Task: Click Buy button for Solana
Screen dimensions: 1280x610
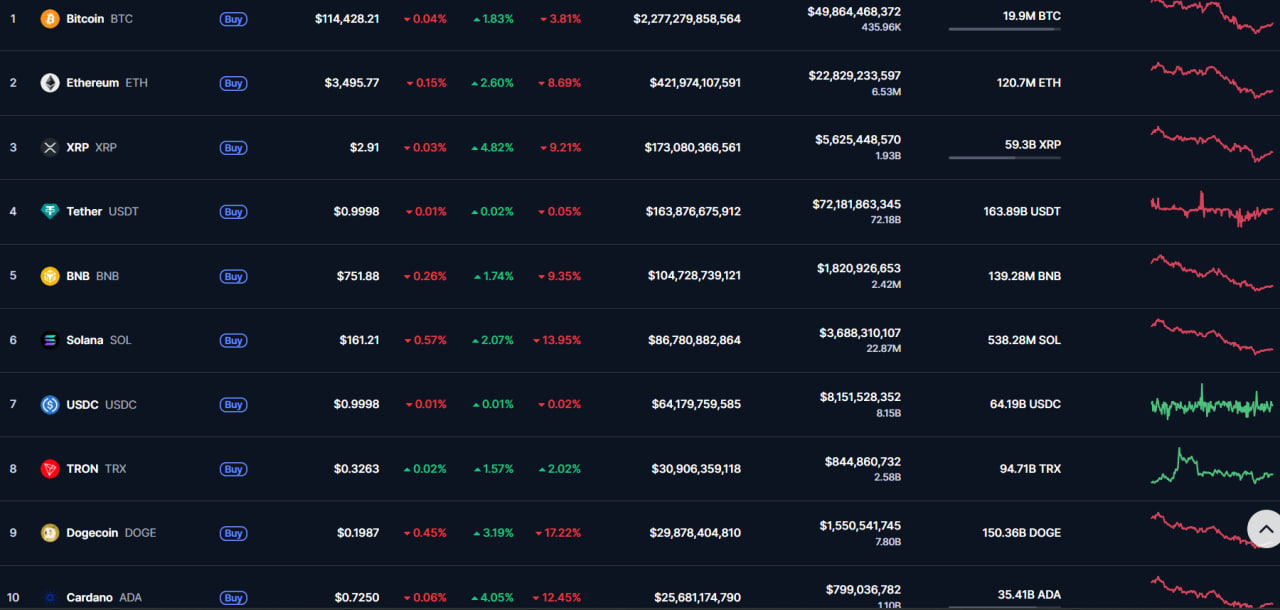Action: [234, 340]
